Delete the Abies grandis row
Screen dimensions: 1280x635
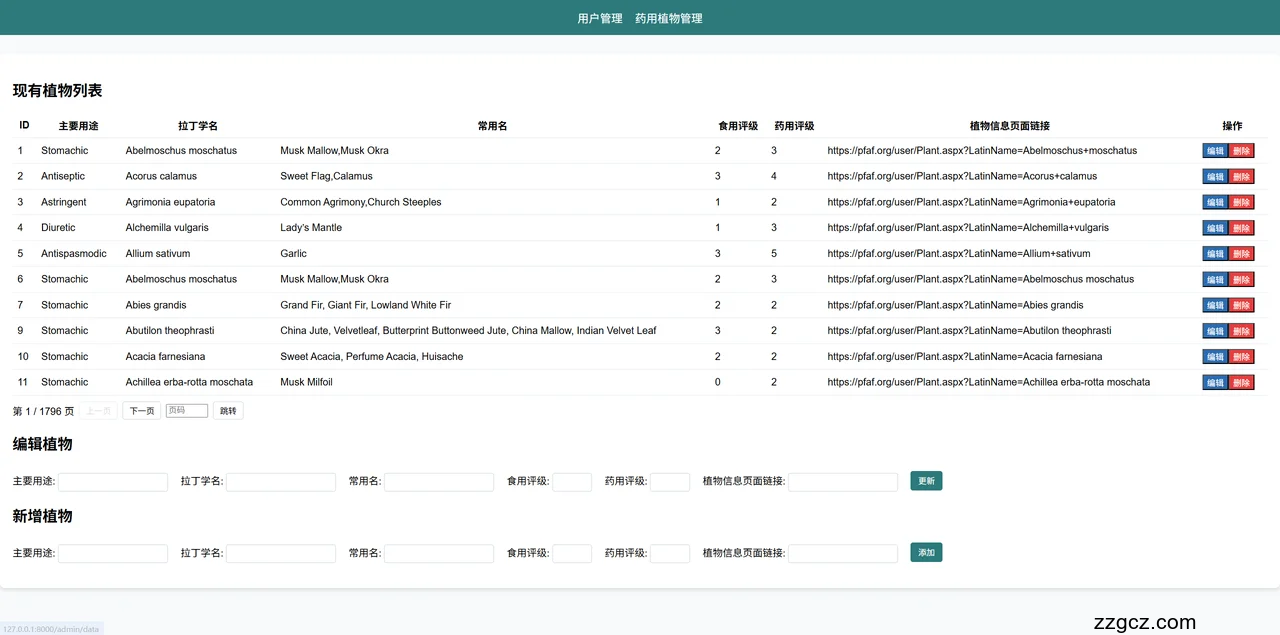(x=1241, y=305)
